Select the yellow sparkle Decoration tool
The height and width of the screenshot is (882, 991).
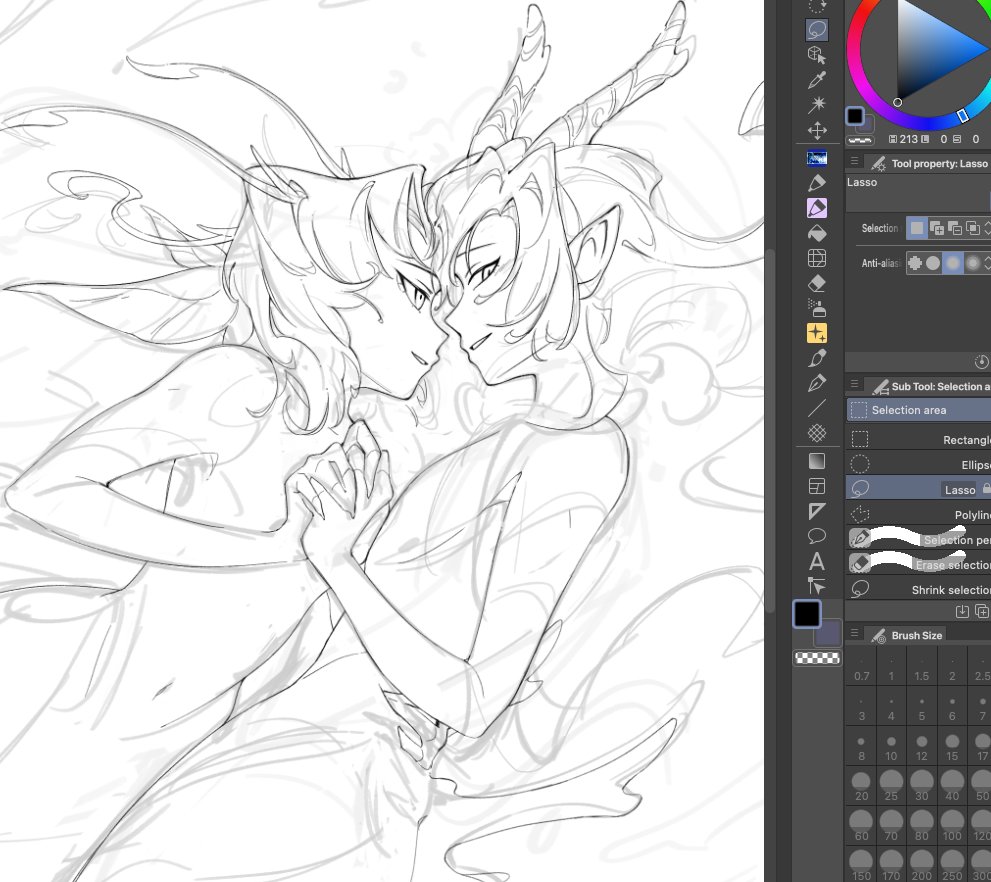[817, 332]
